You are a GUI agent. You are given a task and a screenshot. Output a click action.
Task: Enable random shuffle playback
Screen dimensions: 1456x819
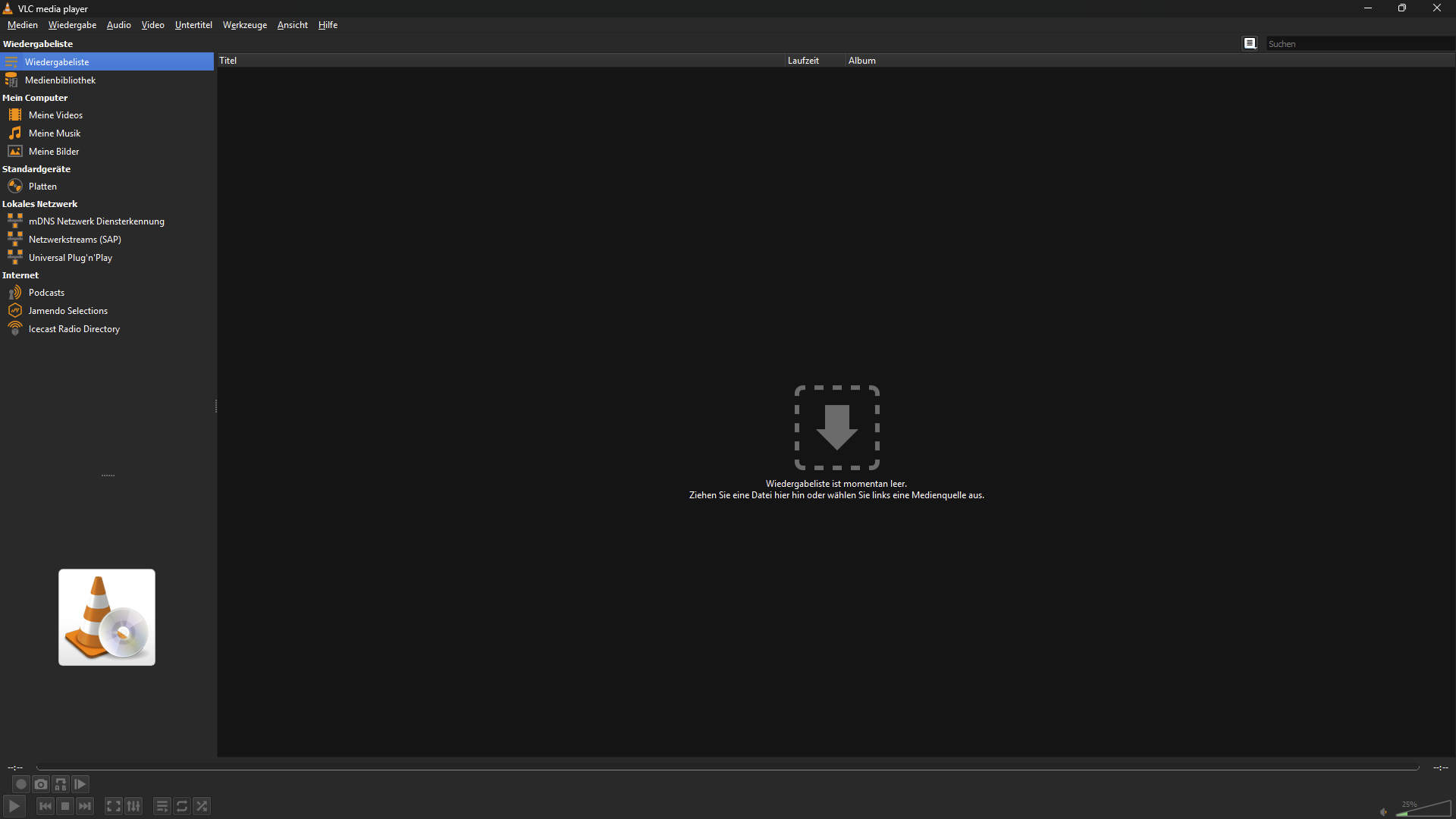pyautogui.click(x=202, y=806)
